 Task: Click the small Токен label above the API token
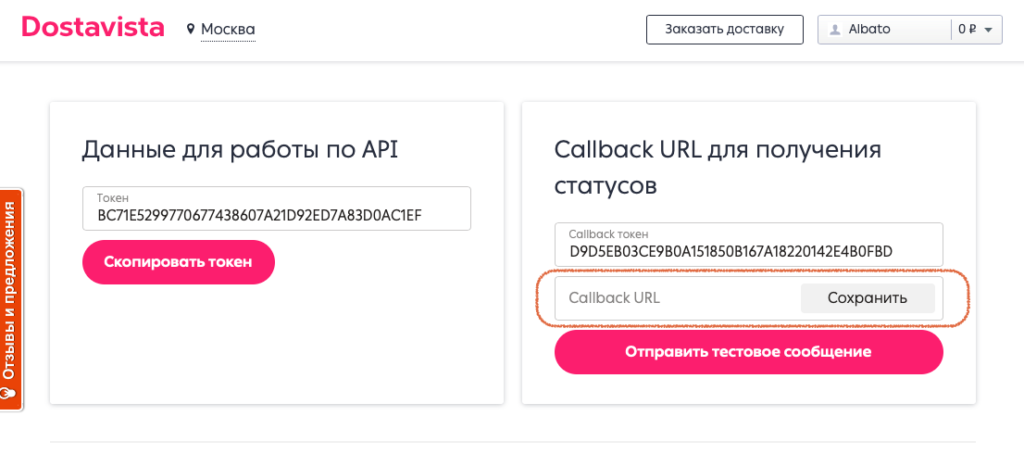coord(112,198)
